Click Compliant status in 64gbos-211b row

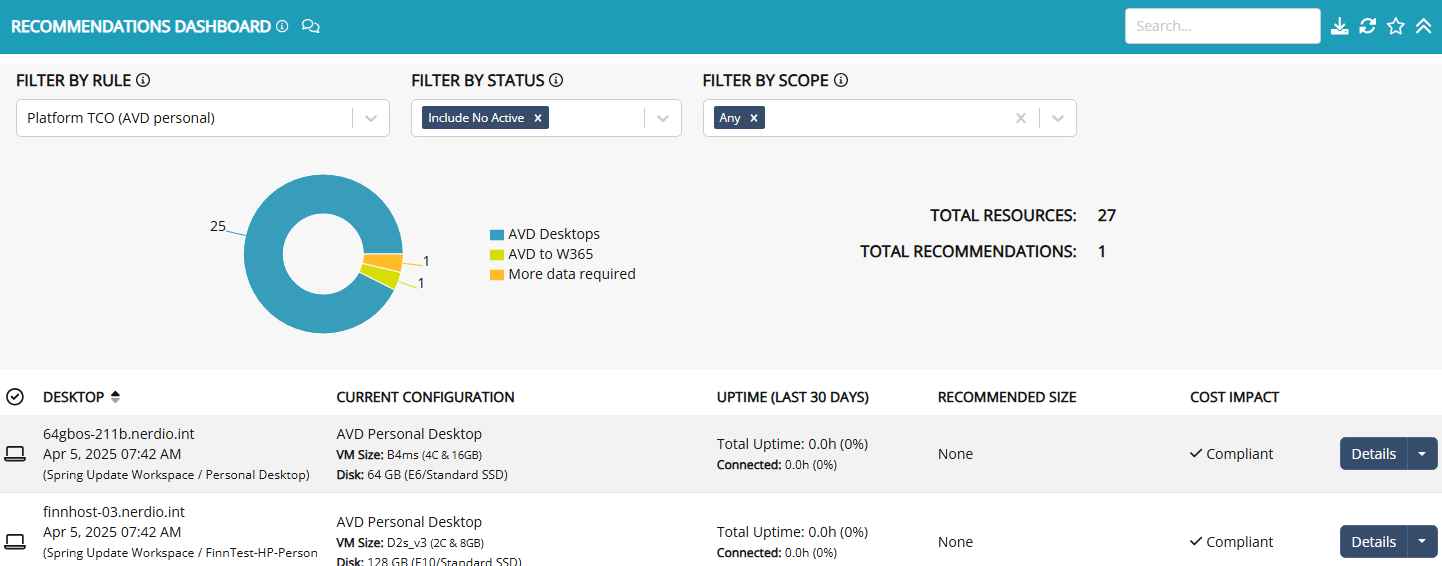(x=1231, y=454)
